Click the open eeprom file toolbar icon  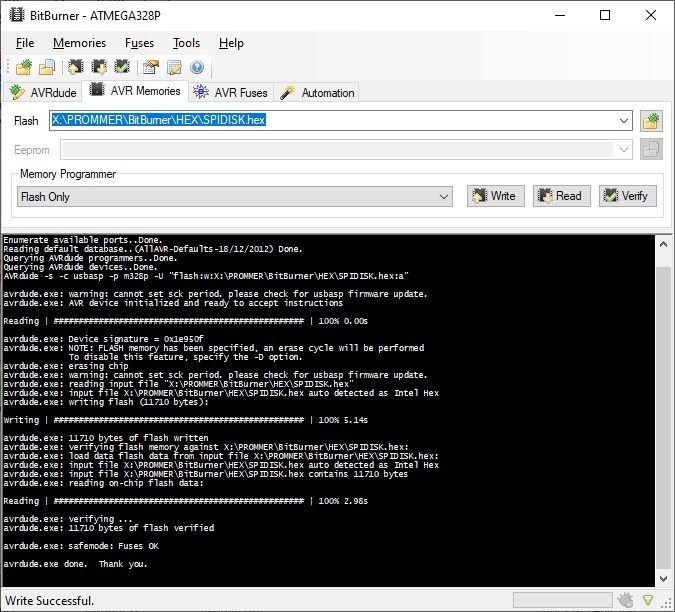[x=47, y=67]
